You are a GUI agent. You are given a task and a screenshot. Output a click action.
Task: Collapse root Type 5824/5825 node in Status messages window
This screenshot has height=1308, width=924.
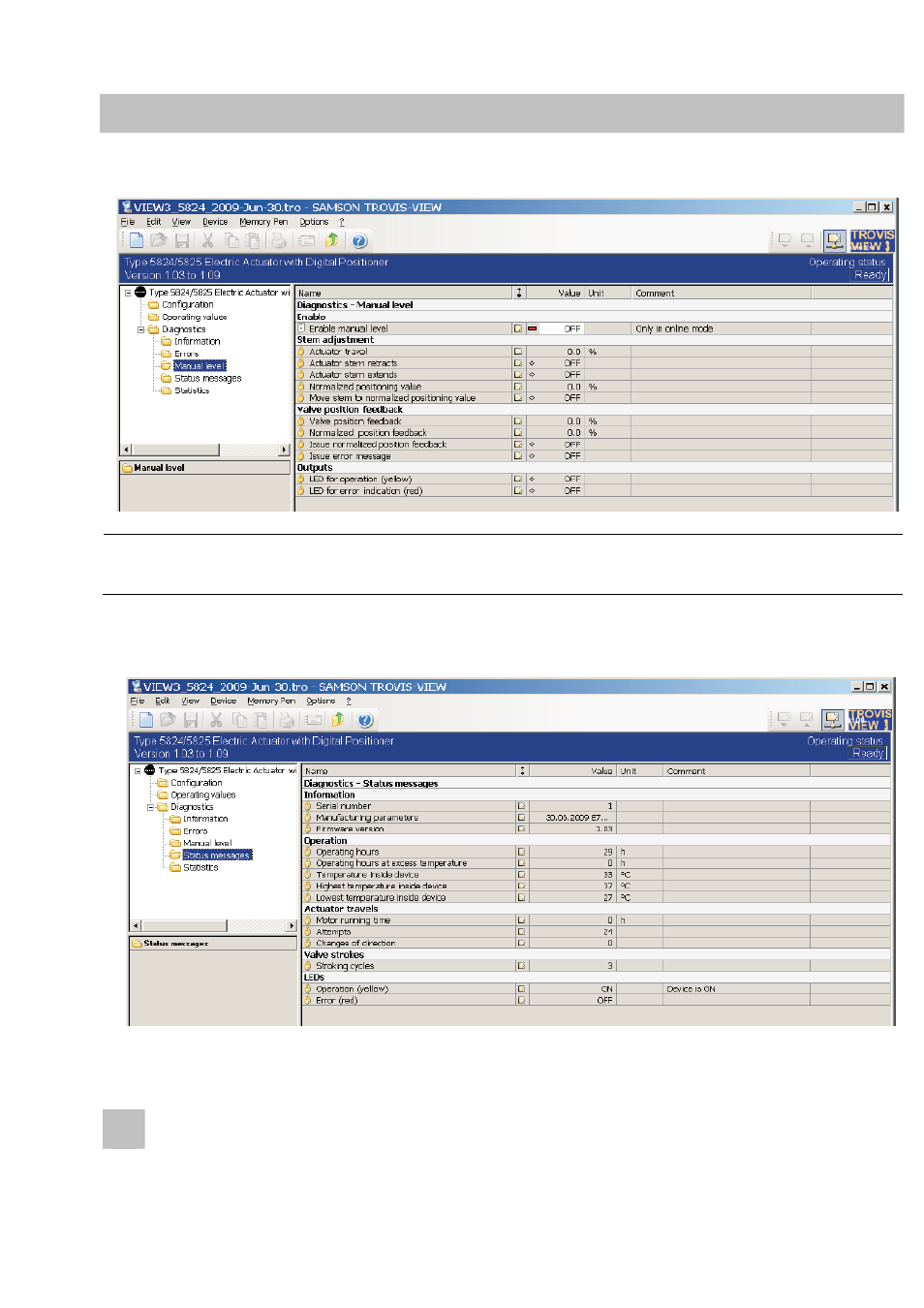coord(138,771)
